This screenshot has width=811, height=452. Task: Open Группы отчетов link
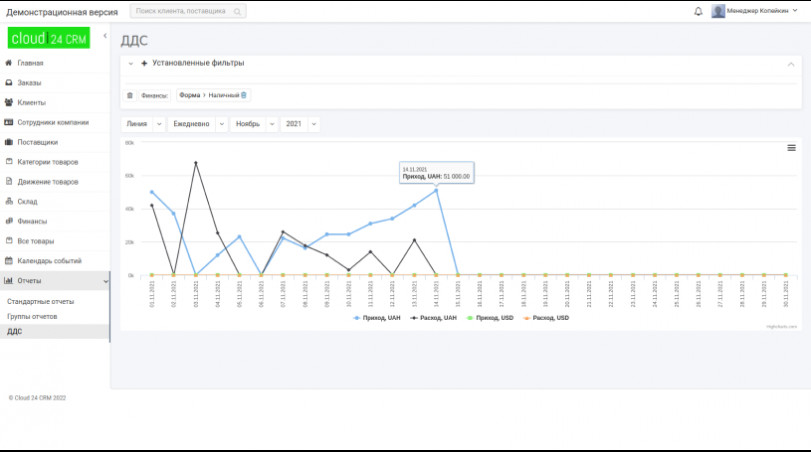pyautogui.click(x=32, y=316)
